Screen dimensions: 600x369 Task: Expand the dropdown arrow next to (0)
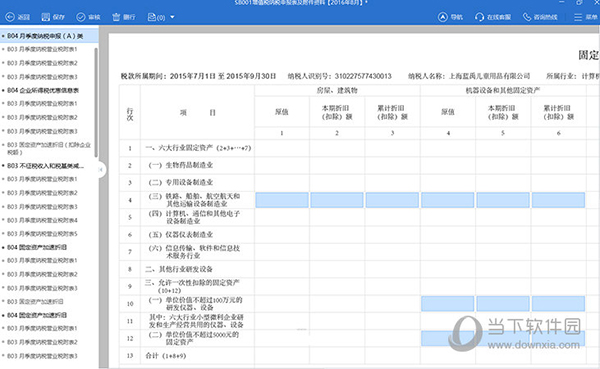172,17
